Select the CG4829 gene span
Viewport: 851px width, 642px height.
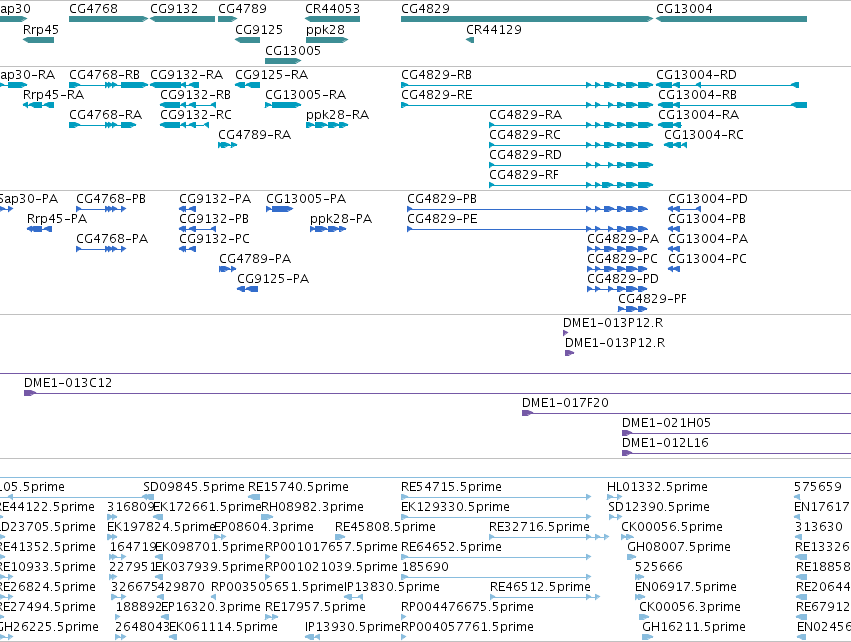coord(527,19)
